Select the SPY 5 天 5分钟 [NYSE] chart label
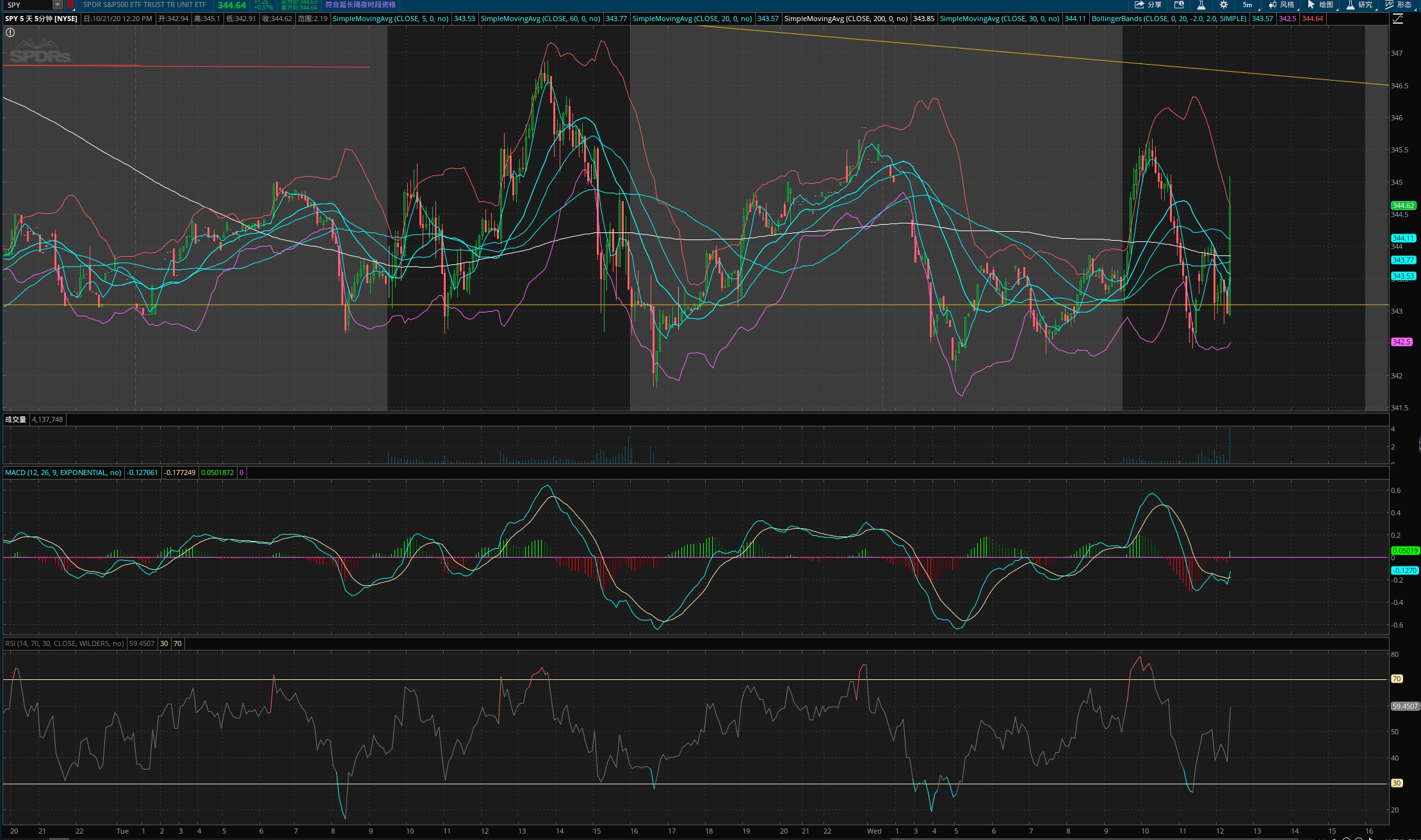 pos(42,19)
